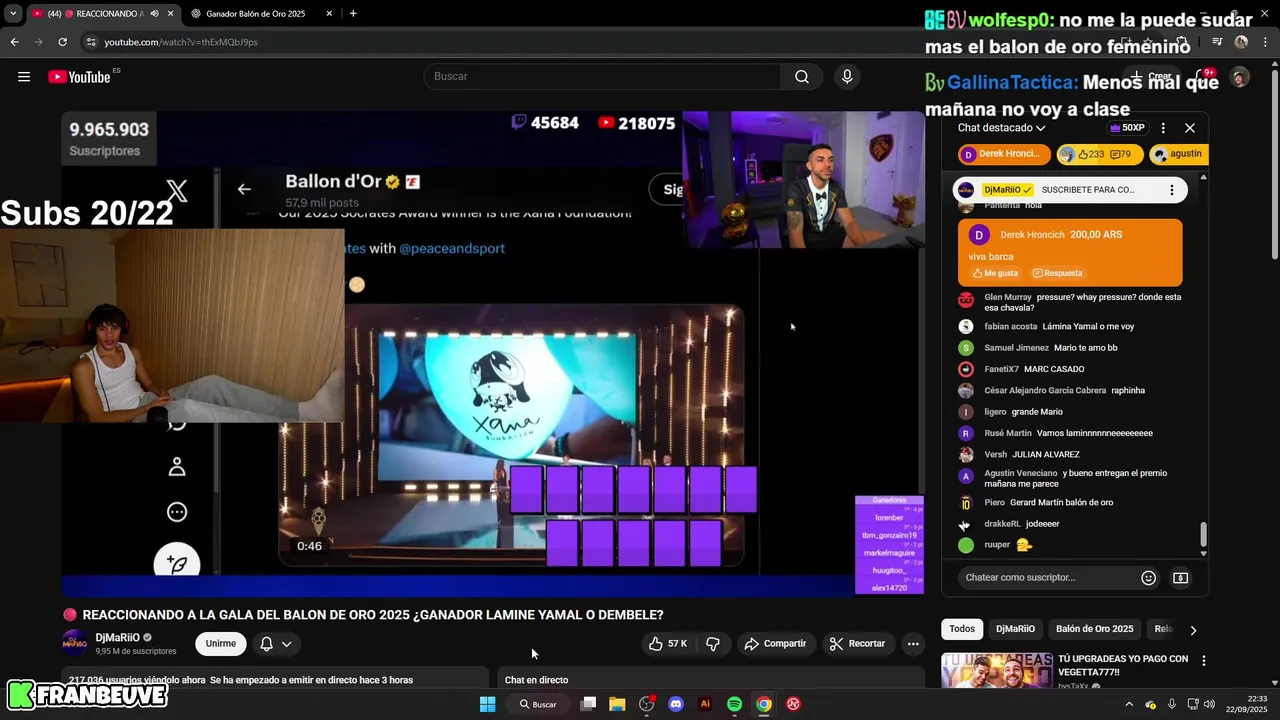1280x720 pixels.
Task: Like the video with the 57 K thumbs-up
Action: (668, 644)
